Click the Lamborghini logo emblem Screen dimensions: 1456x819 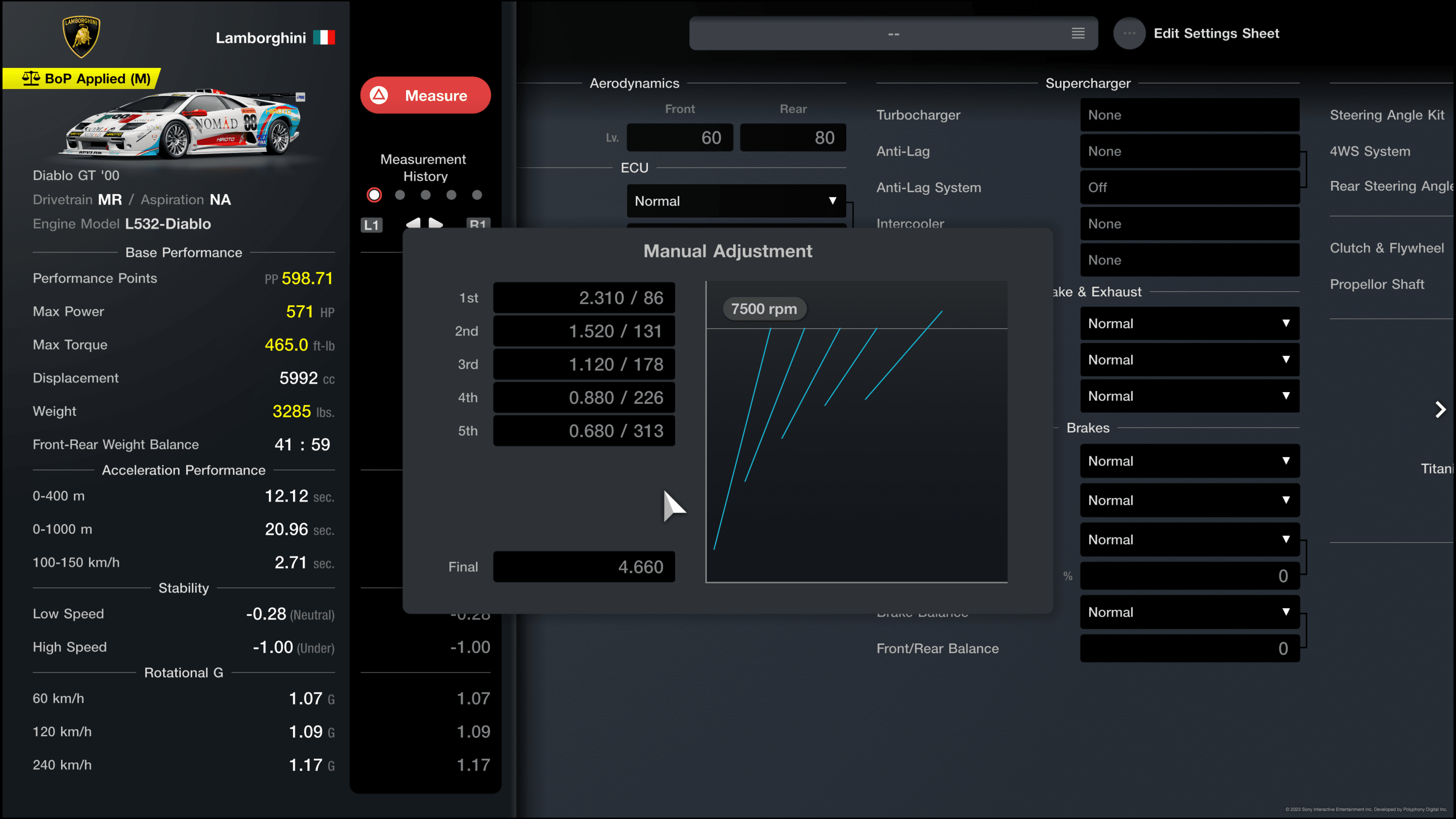(x=82, y=37)
